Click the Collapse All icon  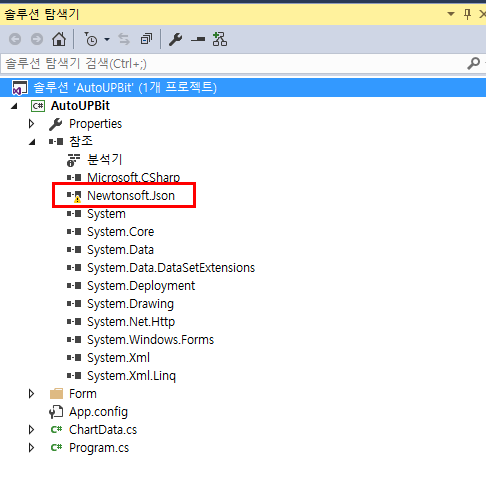coord(146,39)
